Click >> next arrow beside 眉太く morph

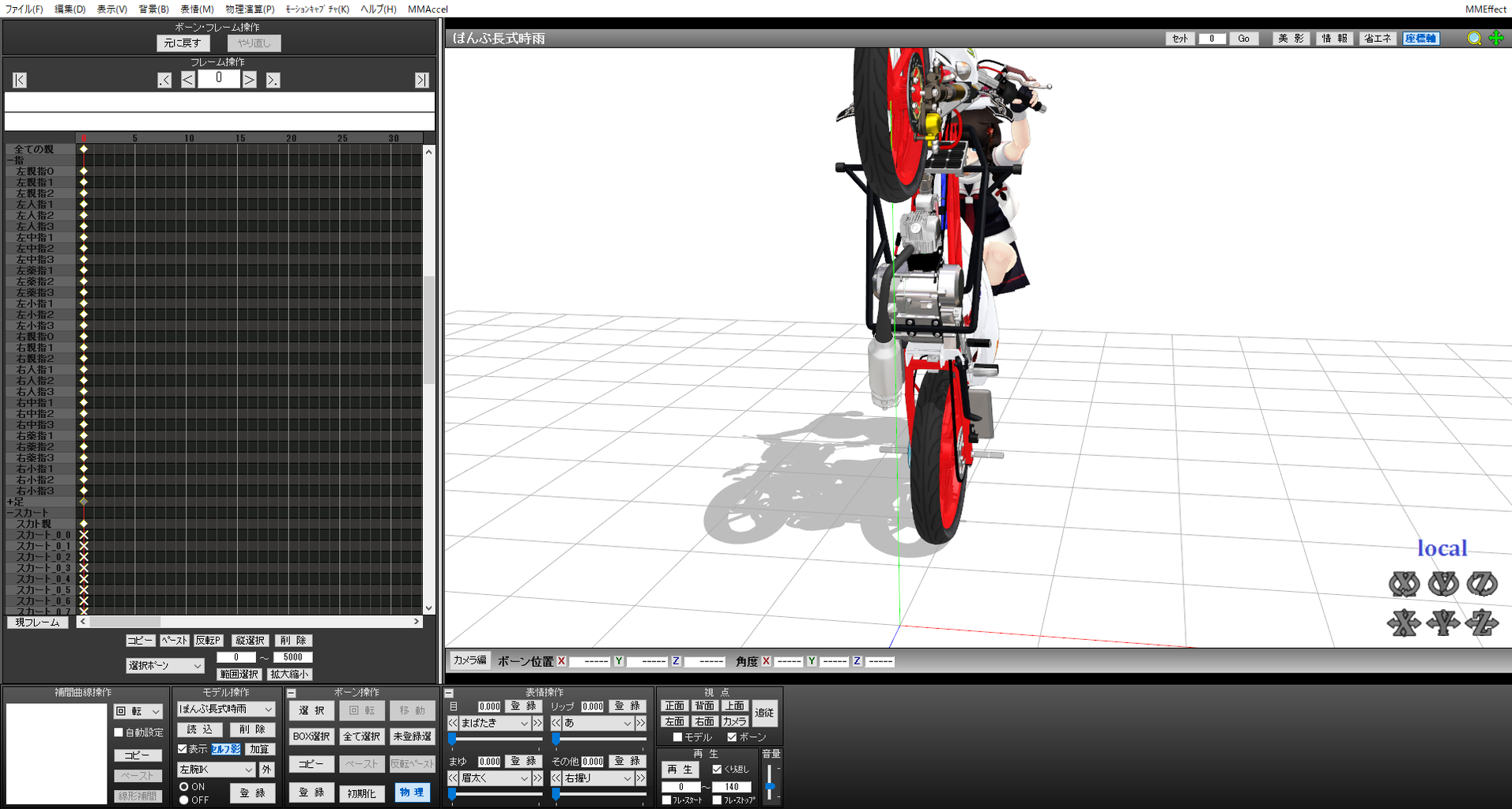[537, 778]
